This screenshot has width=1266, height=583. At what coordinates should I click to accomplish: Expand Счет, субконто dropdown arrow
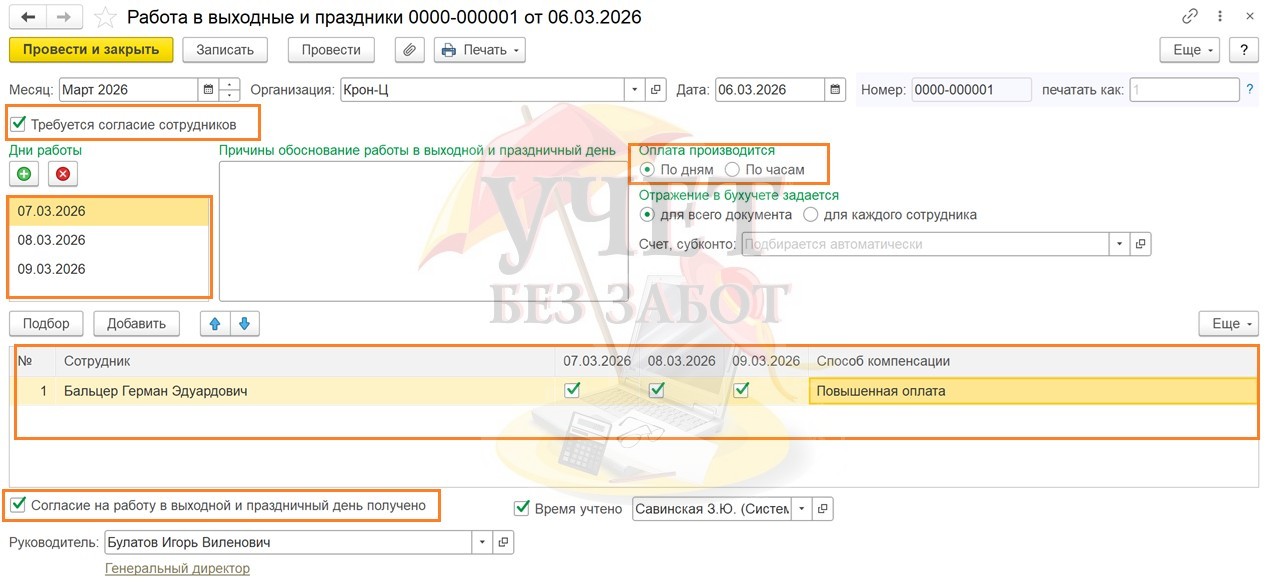click(1119, 244)
